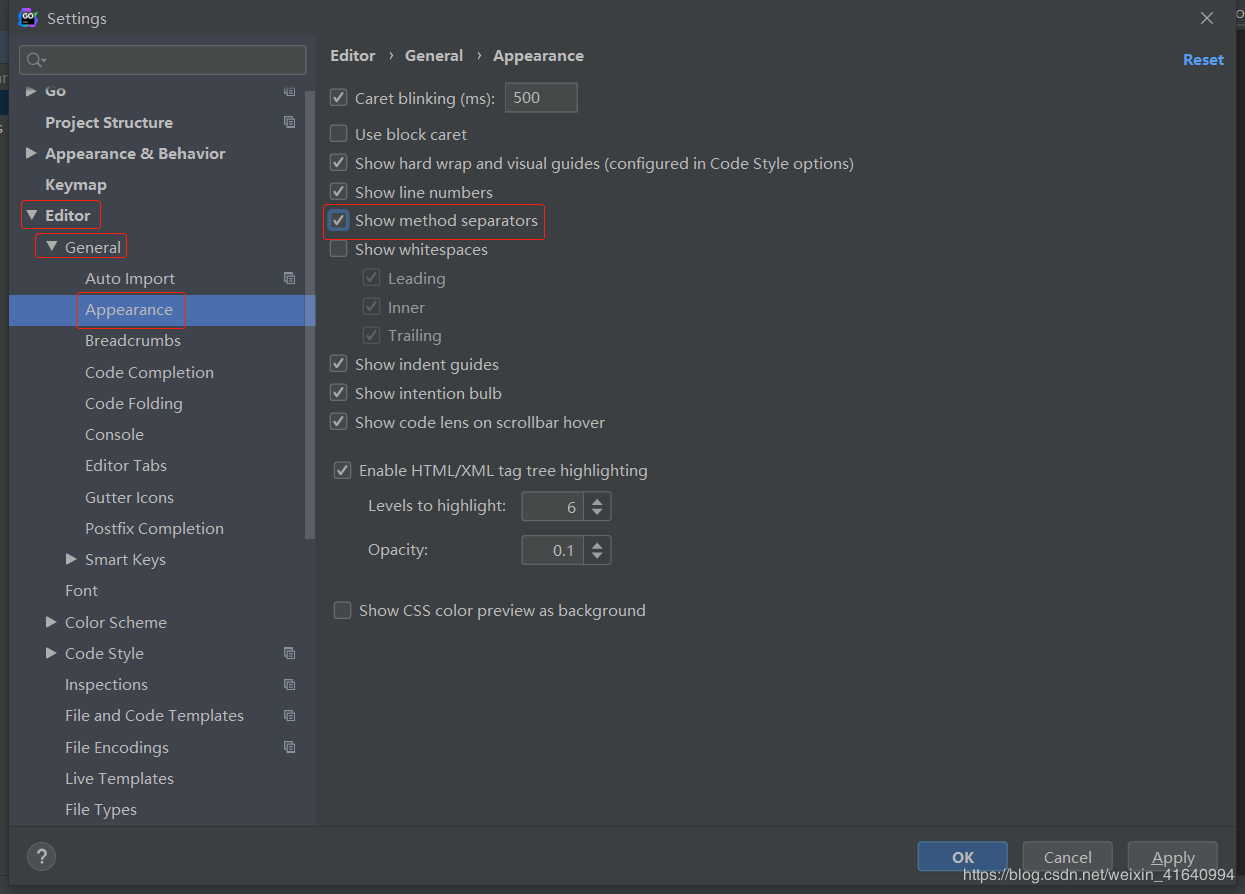
Task: Click General in the breadcrumb path
Action: 434,55
